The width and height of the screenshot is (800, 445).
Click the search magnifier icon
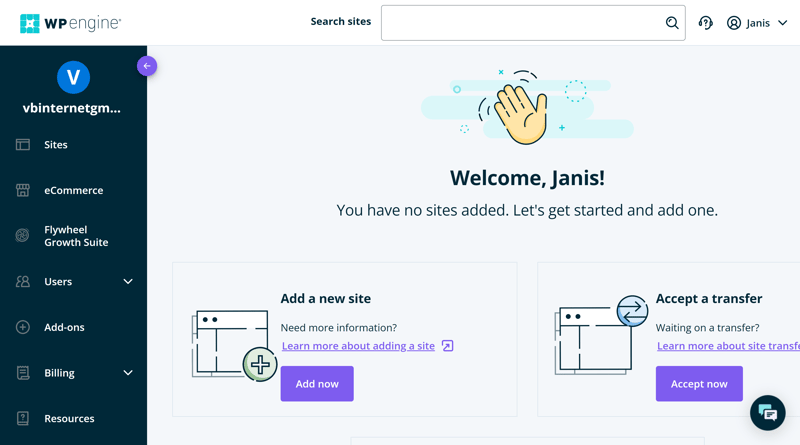672,23
